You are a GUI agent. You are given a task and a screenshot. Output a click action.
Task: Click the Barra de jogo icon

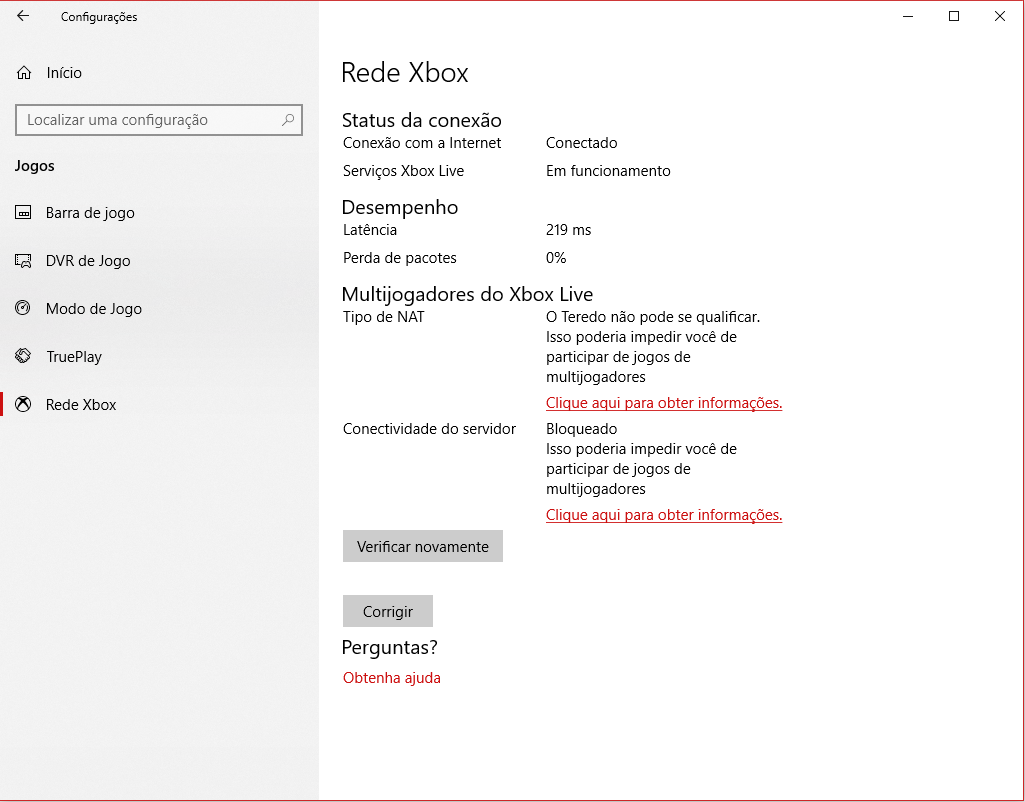[23, 212]
